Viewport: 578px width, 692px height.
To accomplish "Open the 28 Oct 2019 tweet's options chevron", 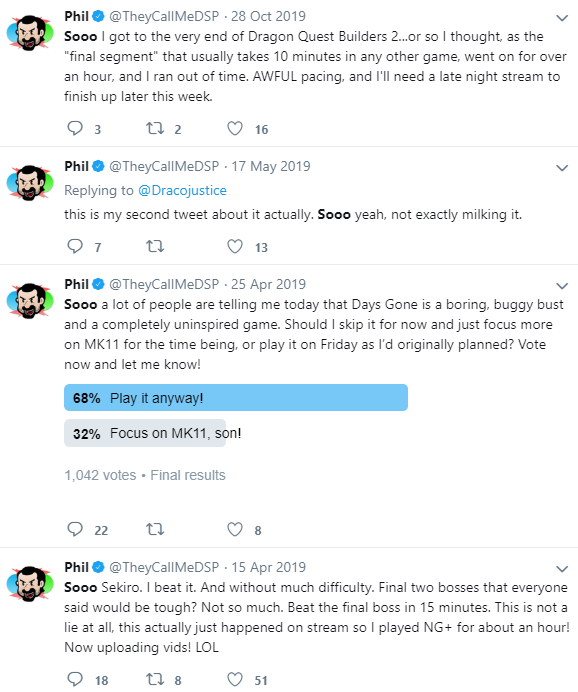I will coord(562,18).
